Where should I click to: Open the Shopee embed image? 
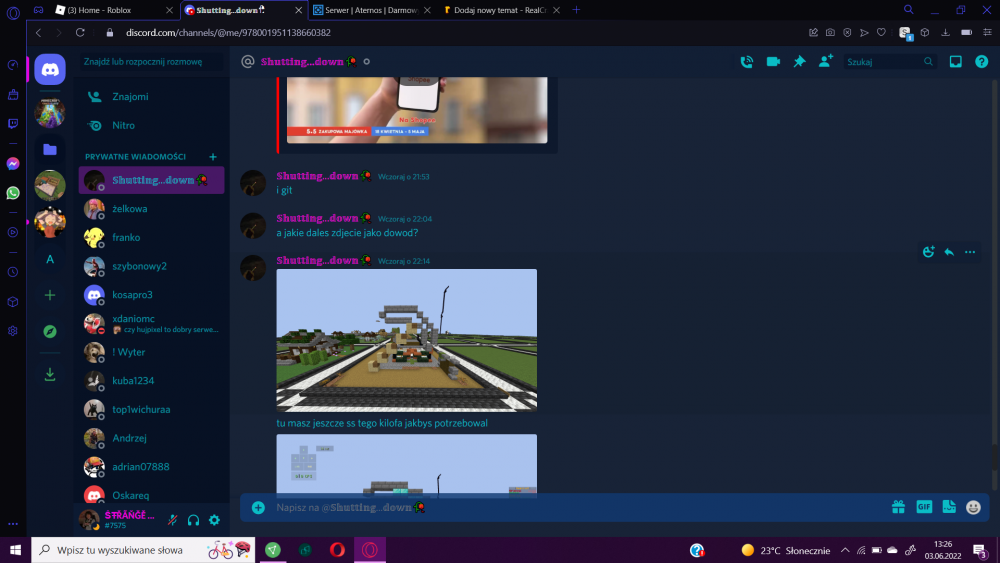[x=417, y=110]
